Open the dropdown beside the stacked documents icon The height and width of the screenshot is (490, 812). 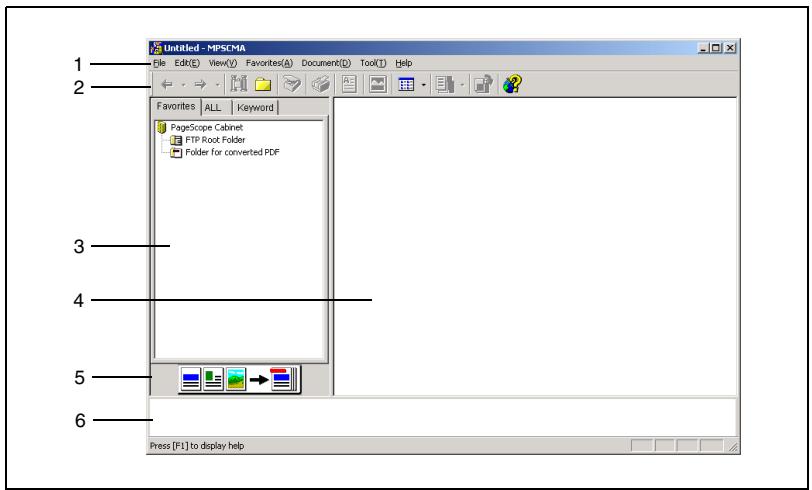tap(462, 85)
